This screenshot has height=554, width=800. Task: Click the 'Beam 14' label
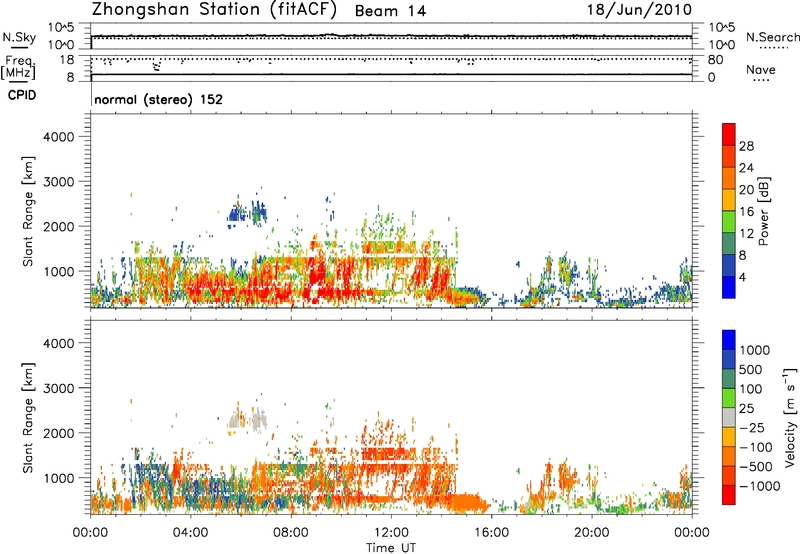390,11
